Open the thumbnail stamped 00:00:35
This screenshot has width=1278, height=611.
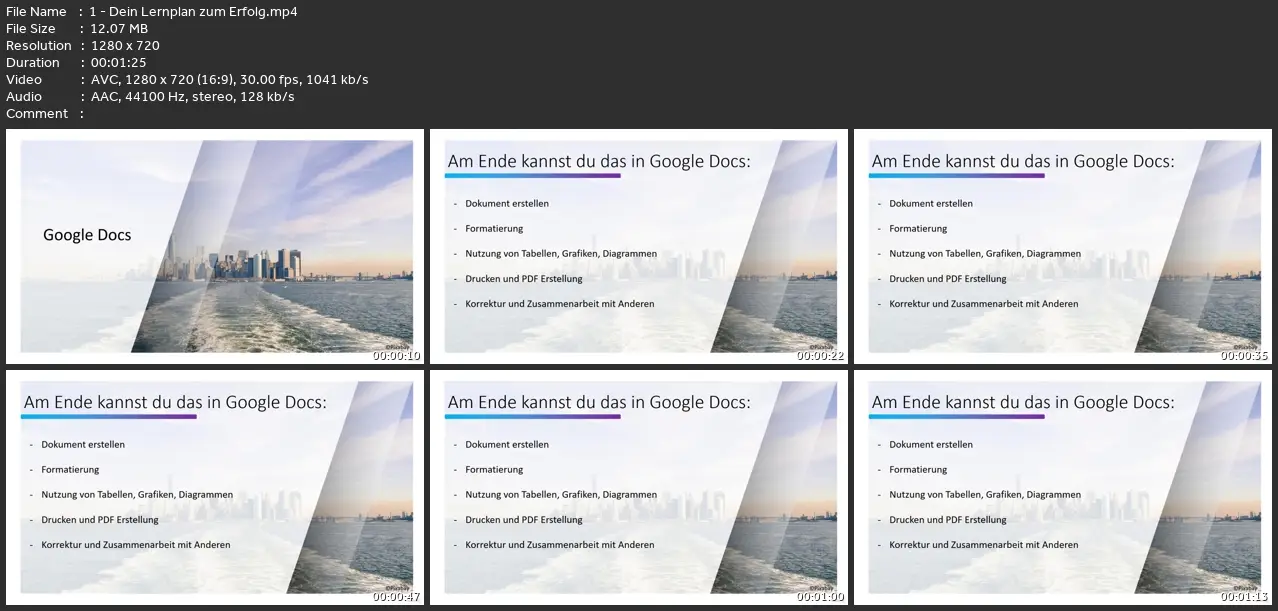click(1062, 246)
